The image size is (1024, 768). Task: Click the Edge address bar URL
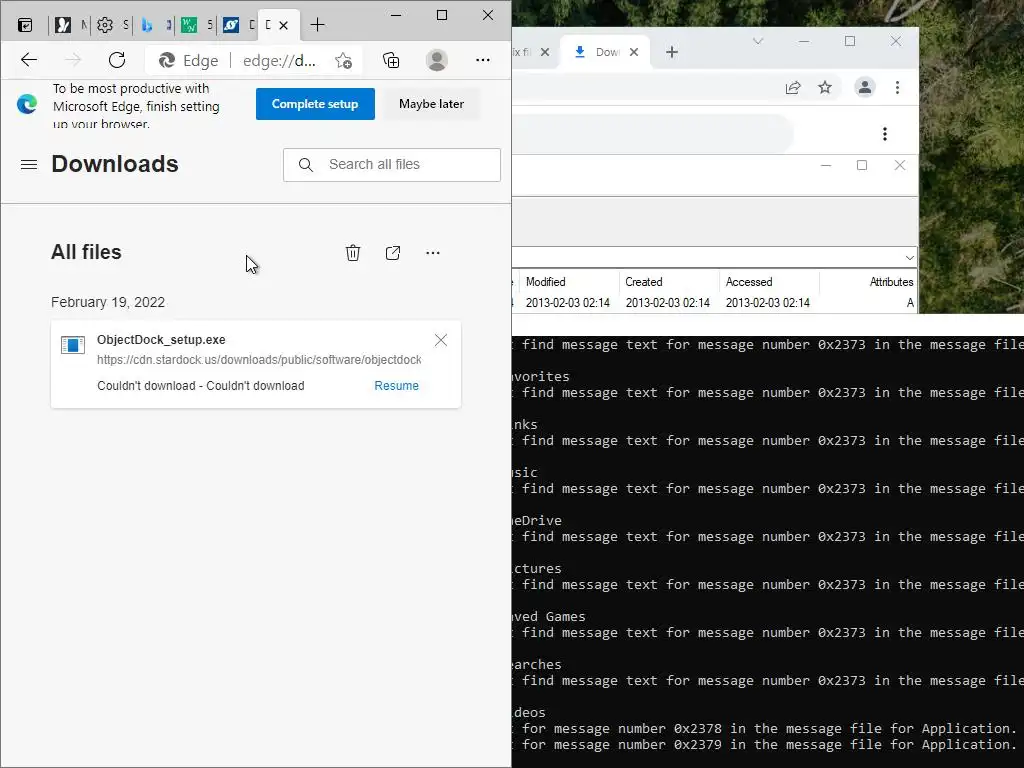pos(279,61)
